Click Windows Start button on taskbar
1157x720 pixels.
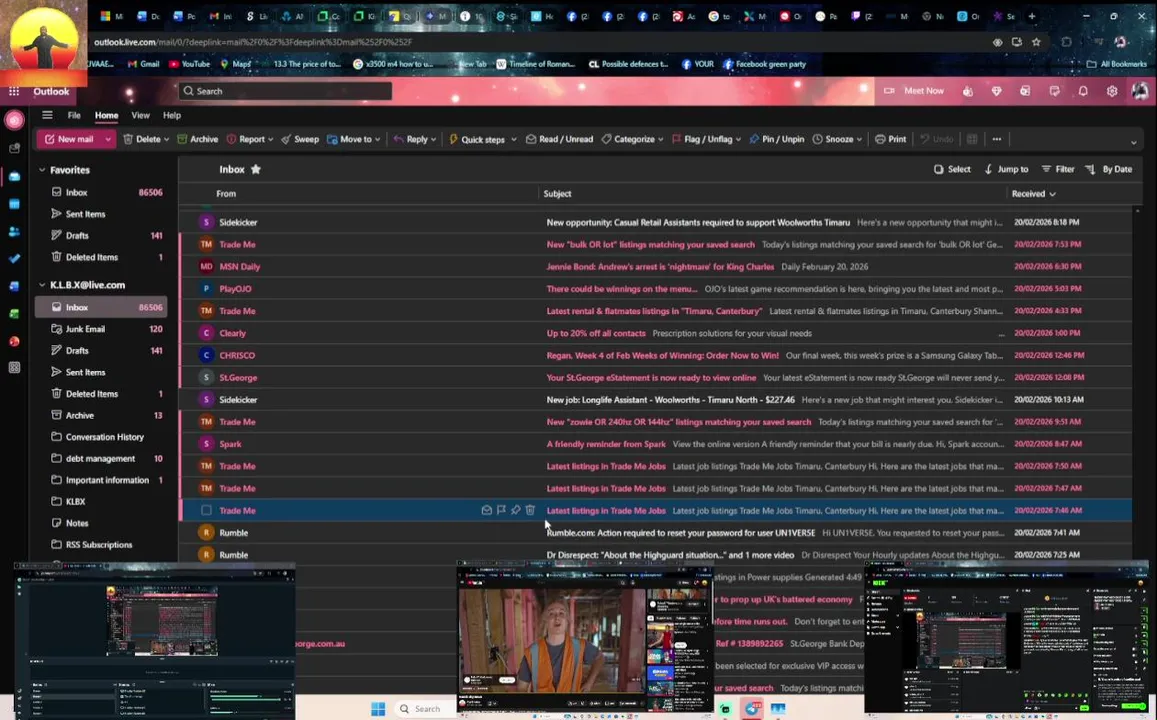pyautogui.click(x=378, y=709)
